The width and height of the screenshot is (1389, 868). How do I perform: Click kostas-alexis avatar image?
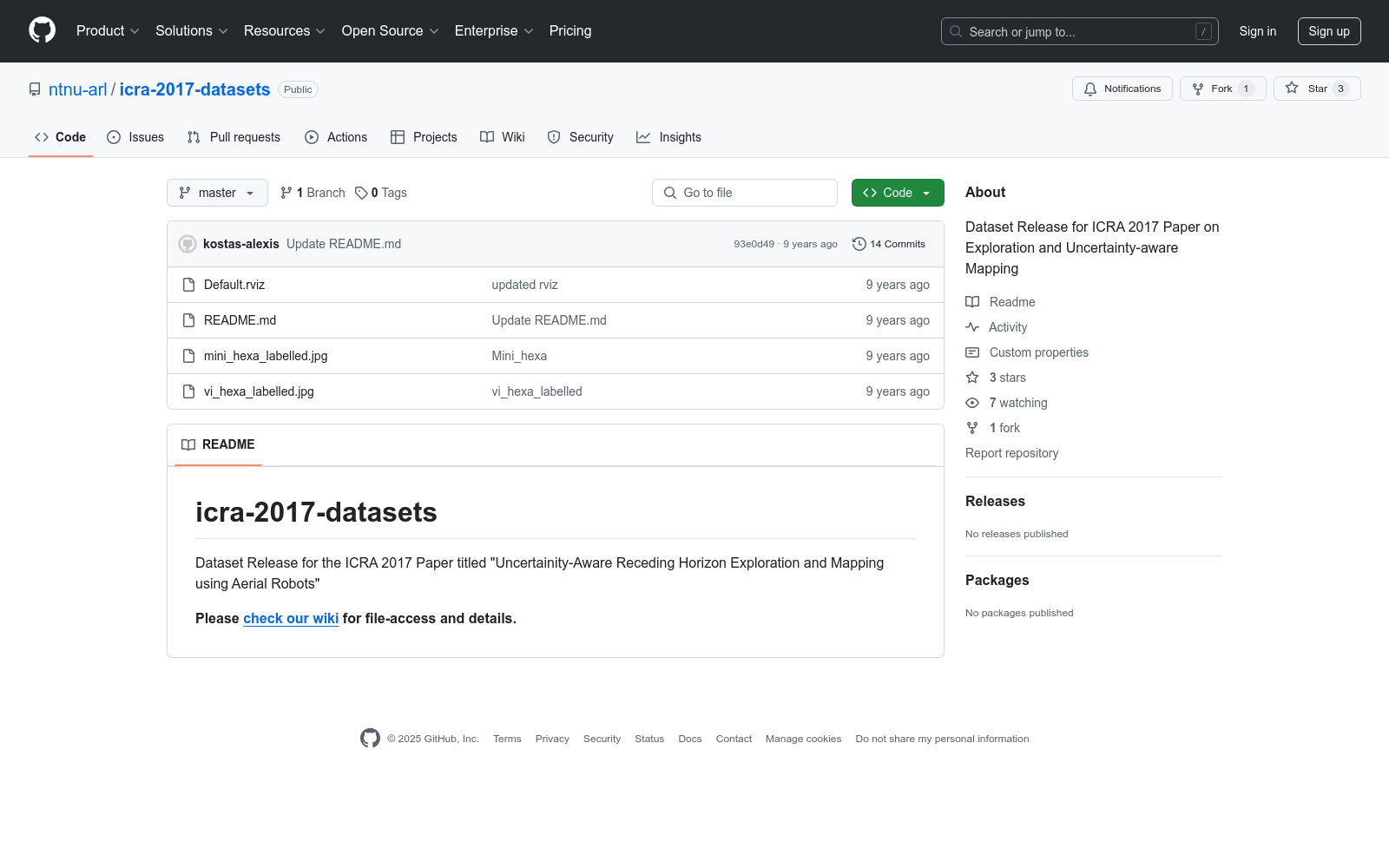click(188, 244)
